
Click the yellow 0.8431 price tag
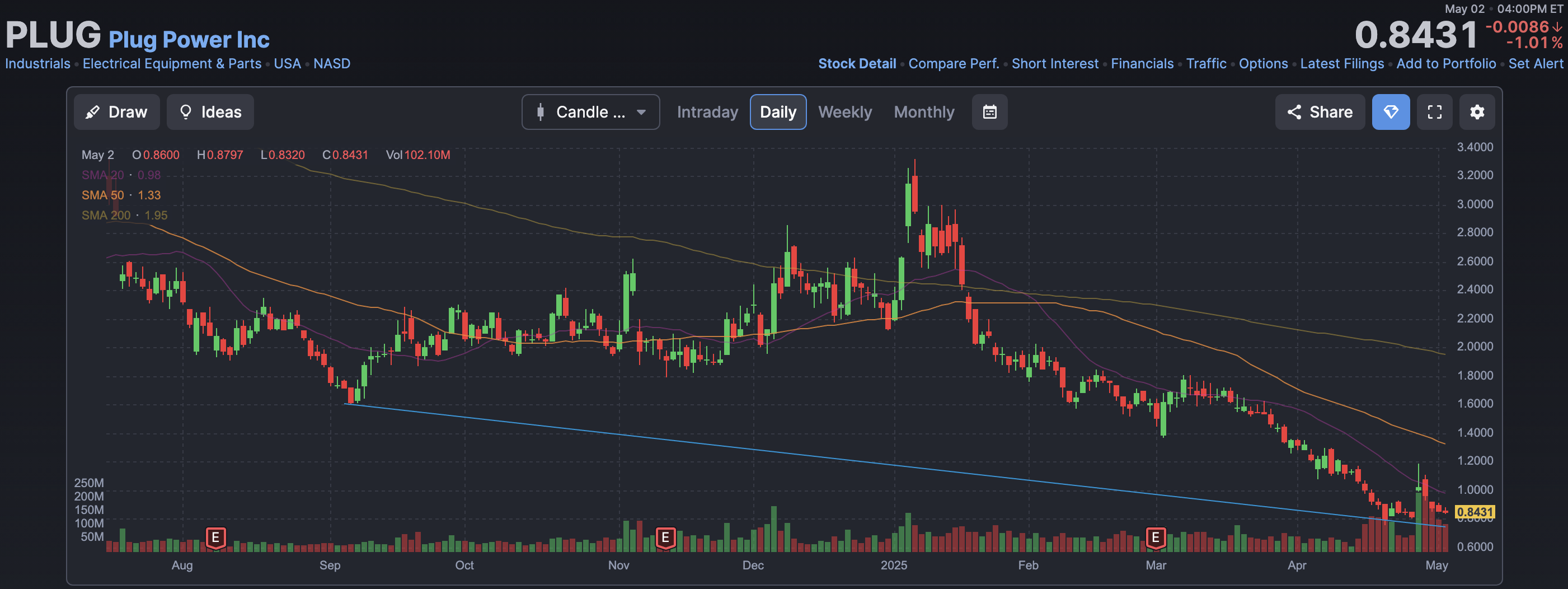1475,512
